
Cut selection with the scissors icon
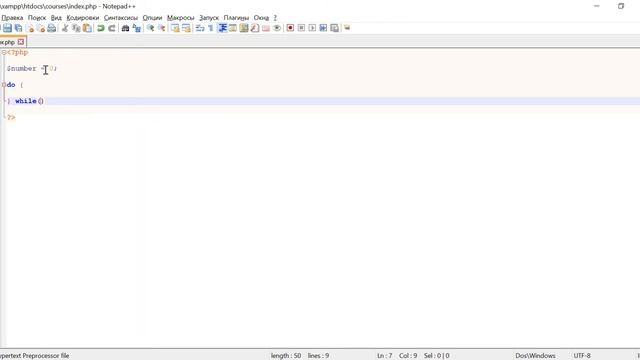pos(64,28)
